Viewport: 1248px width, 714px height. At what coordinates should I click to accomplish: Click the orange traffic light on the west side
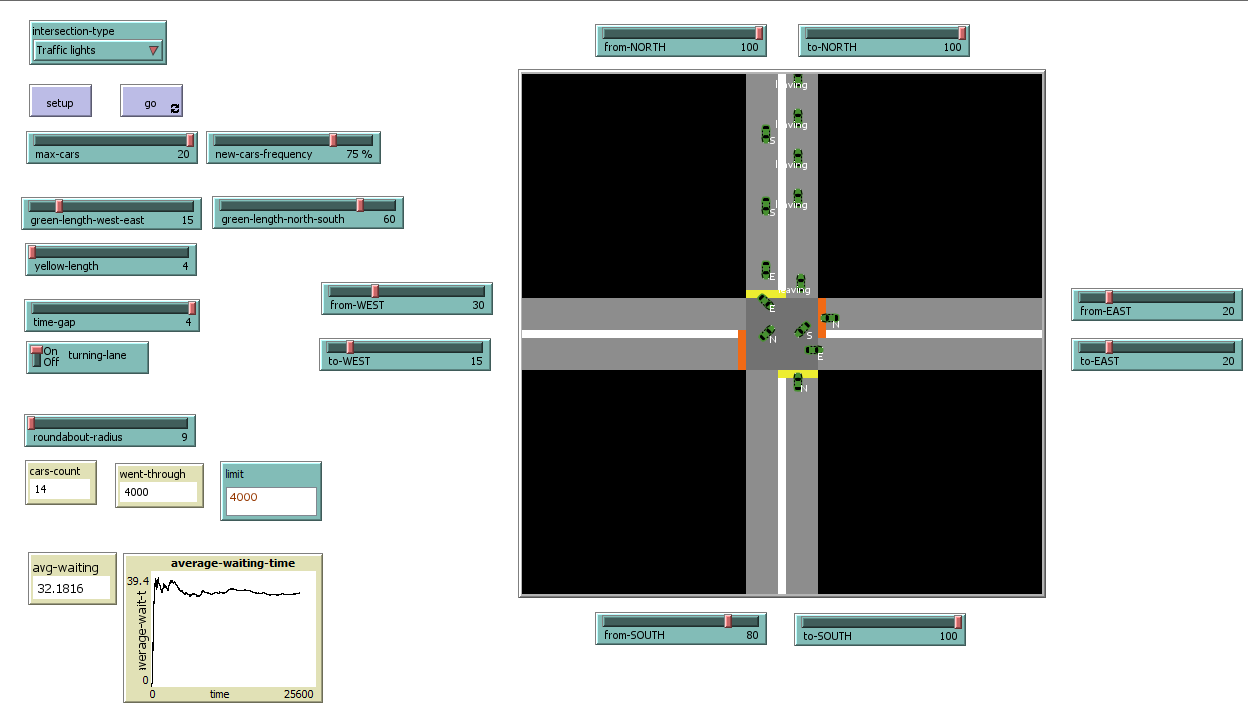pos(742,350)
